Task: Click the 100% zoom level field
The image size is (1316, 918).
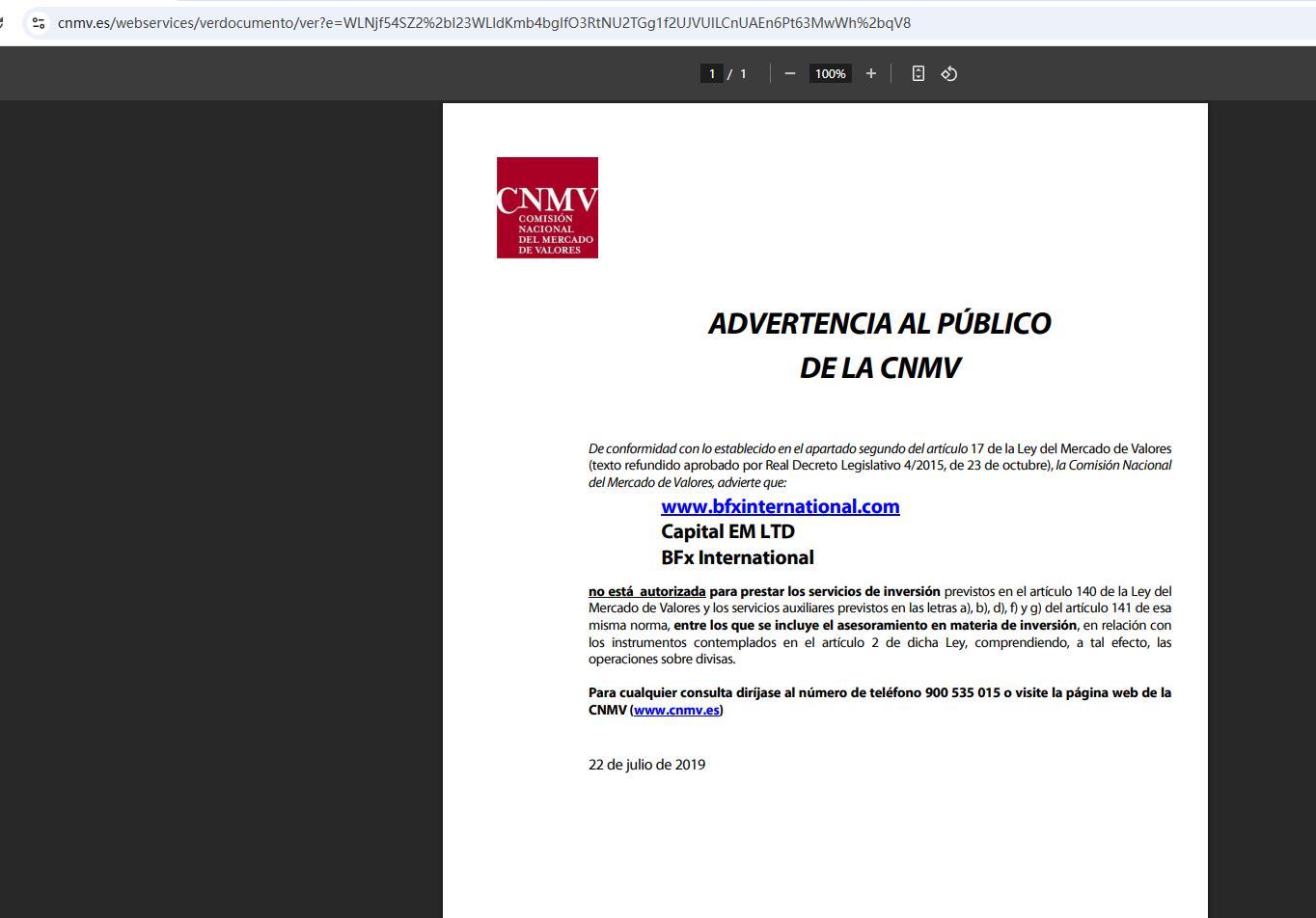Action: pos(830,73)
